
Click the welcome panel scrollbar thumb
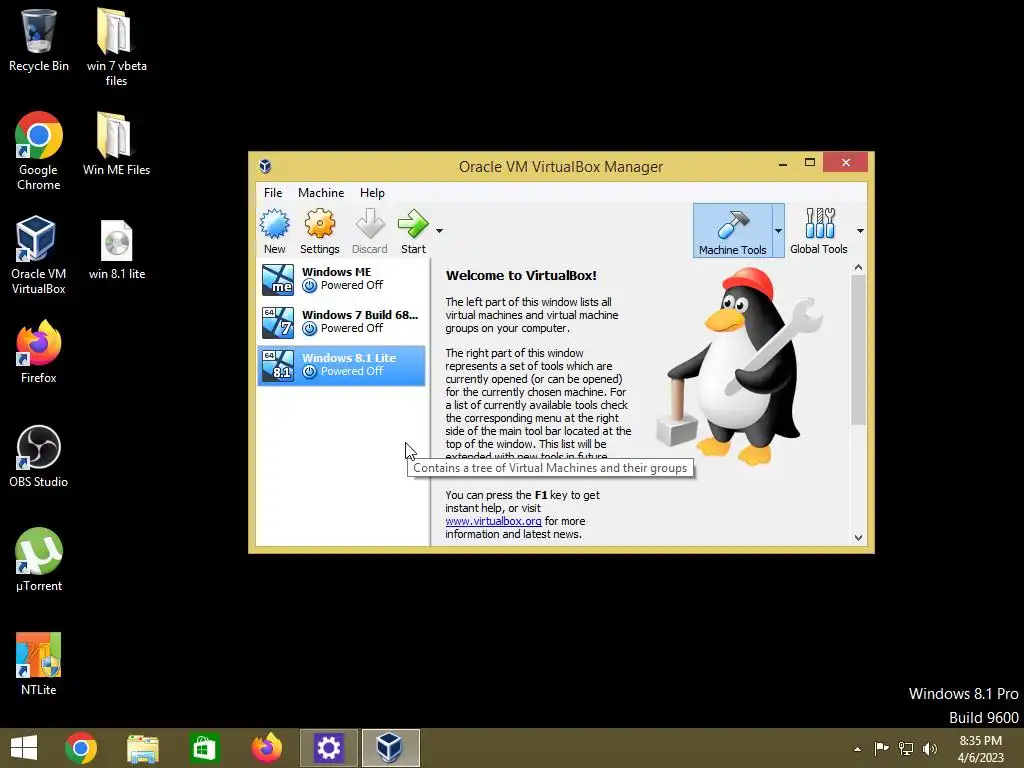pos(858,350)
